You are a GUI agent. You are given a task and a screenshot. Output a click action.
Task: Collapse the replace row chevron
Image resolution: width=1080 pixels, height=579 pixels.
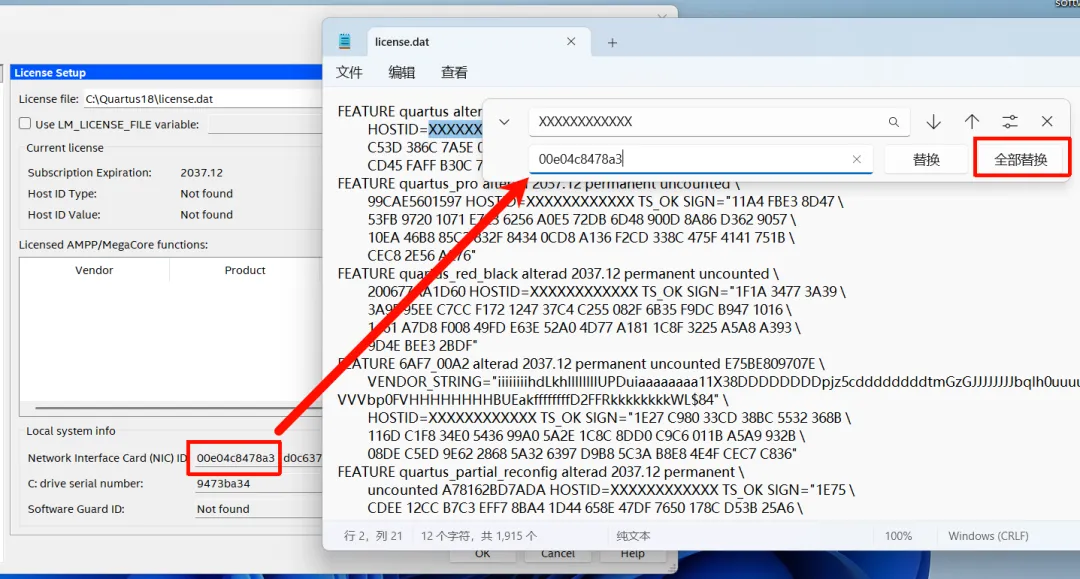tap(504, 122)
